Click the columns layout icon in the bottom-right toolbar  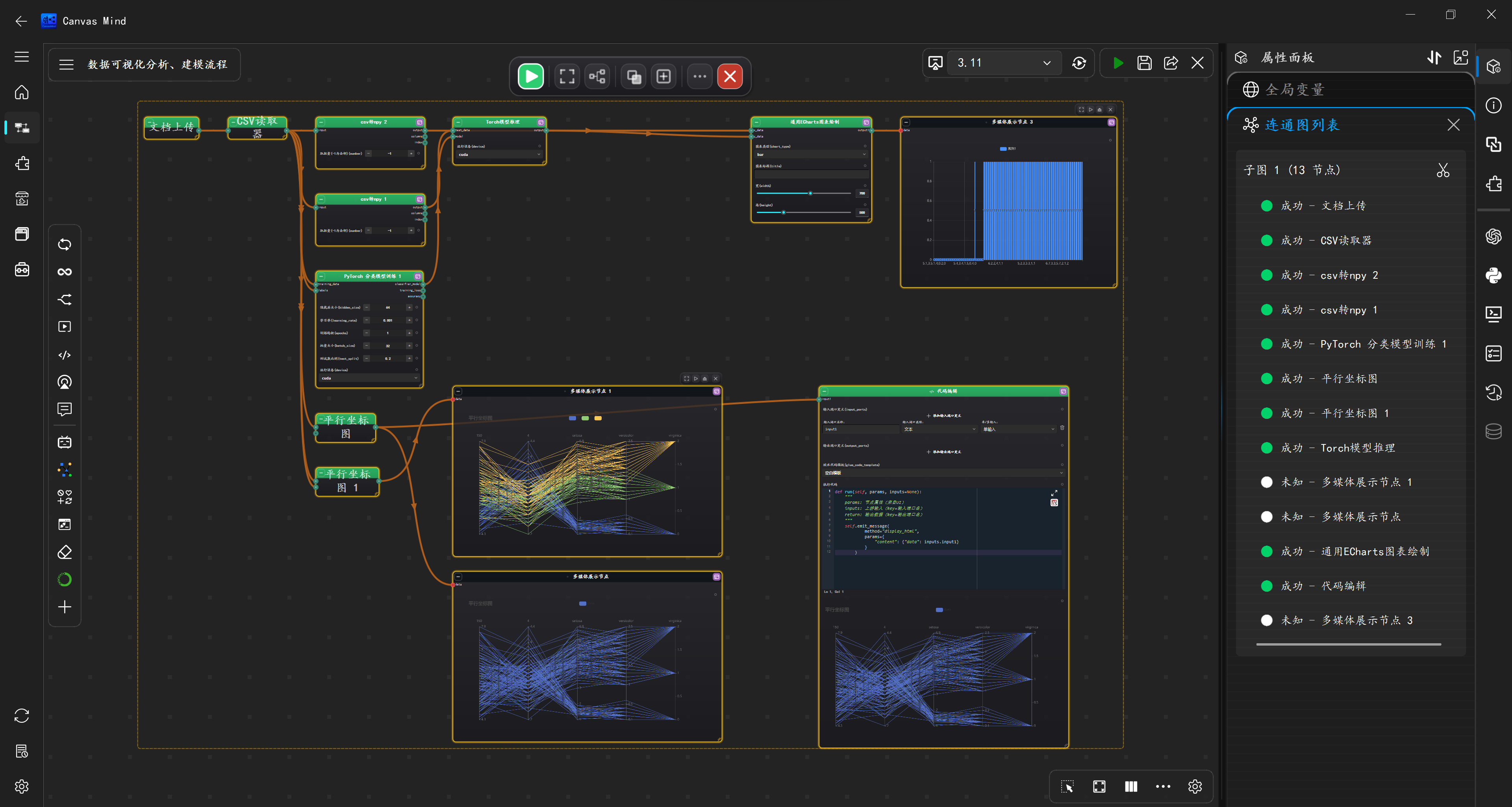pos(1131,787)
